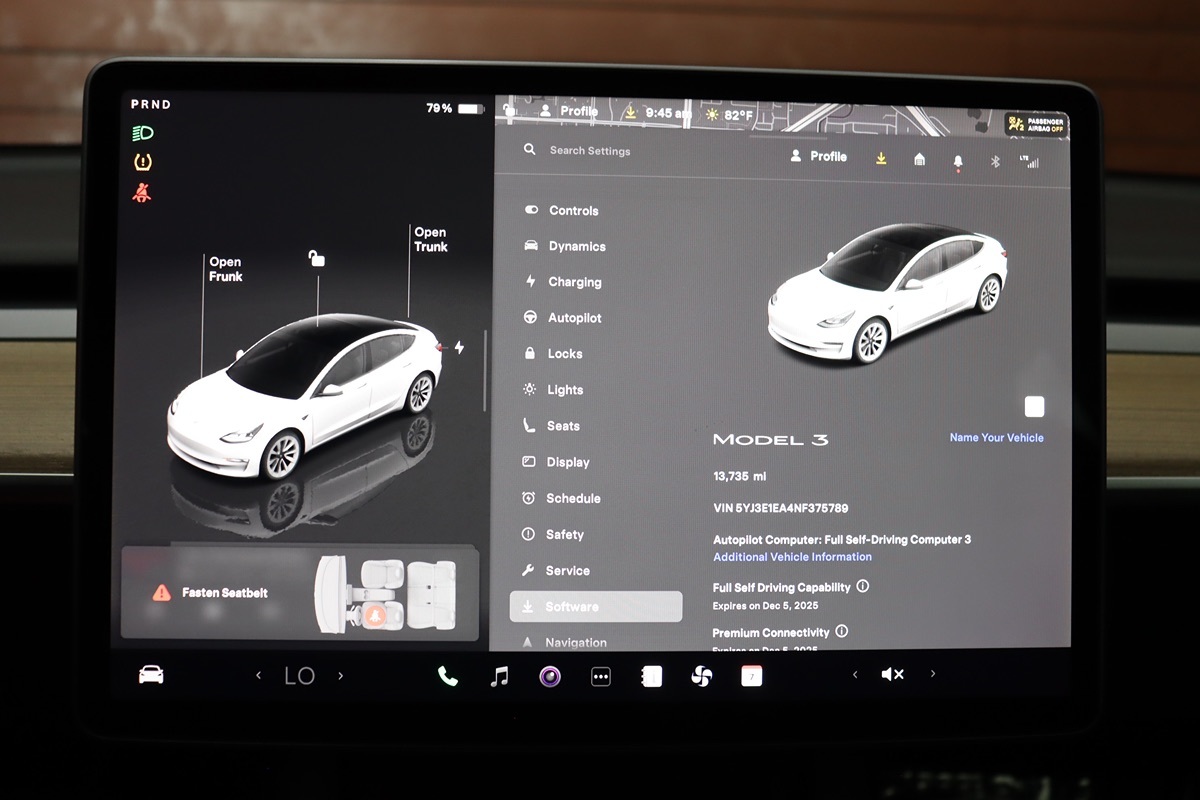Click the notifications bell icon
This screenshot has width=1200, height=800.
(x=958, y=161)
